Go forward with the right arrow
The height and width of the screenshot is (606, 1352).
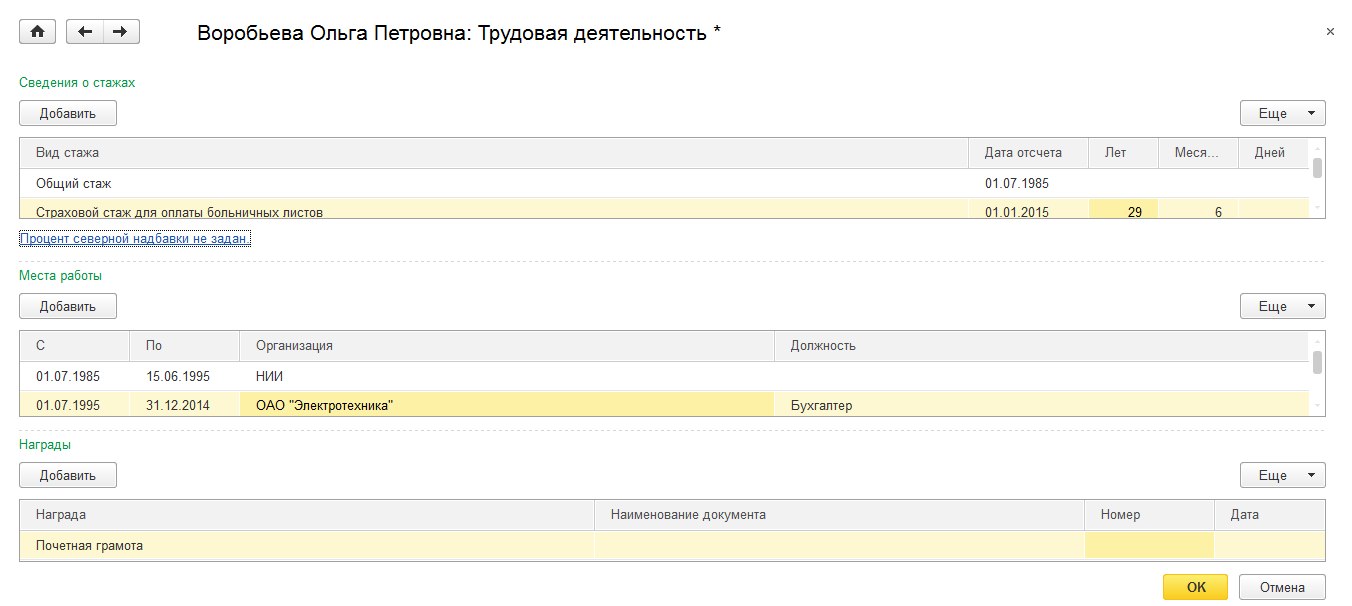pos(121,32)
